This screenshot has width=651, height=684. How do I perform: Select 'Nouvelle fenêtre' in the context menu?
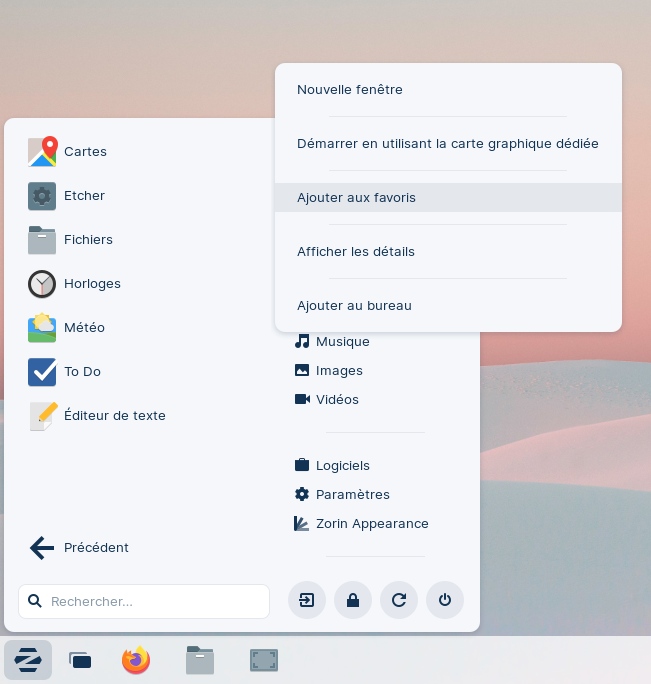(x=349, y=90)
